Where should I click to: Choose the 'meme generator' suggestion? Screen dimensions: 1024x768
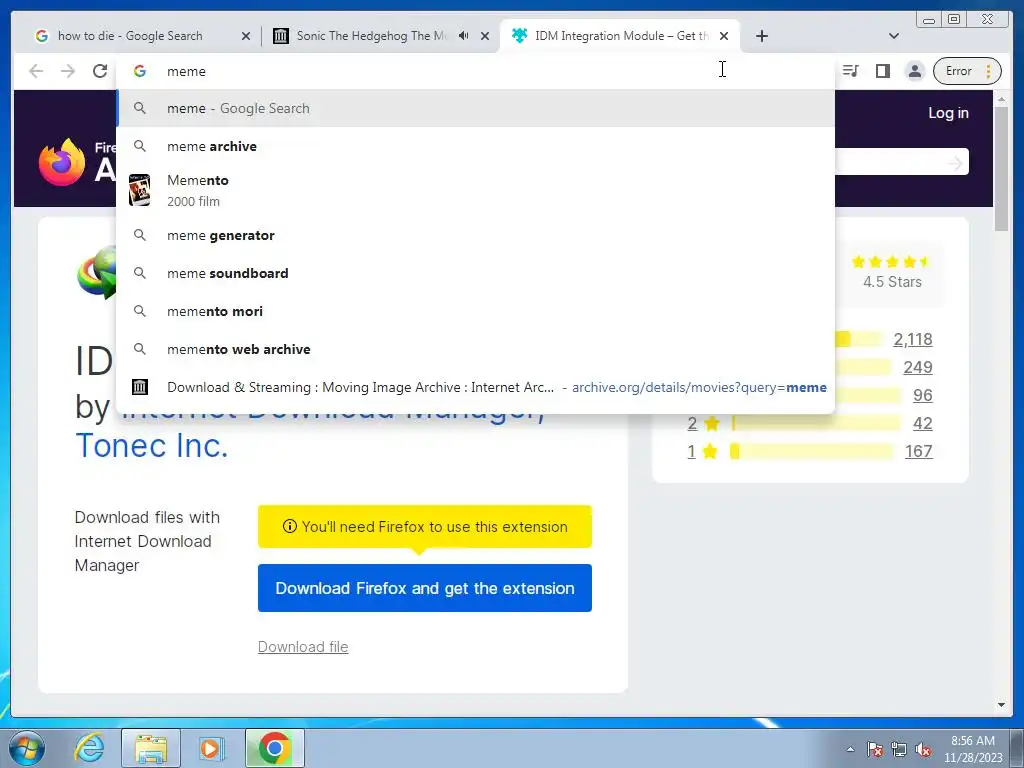tap(475, 235)
